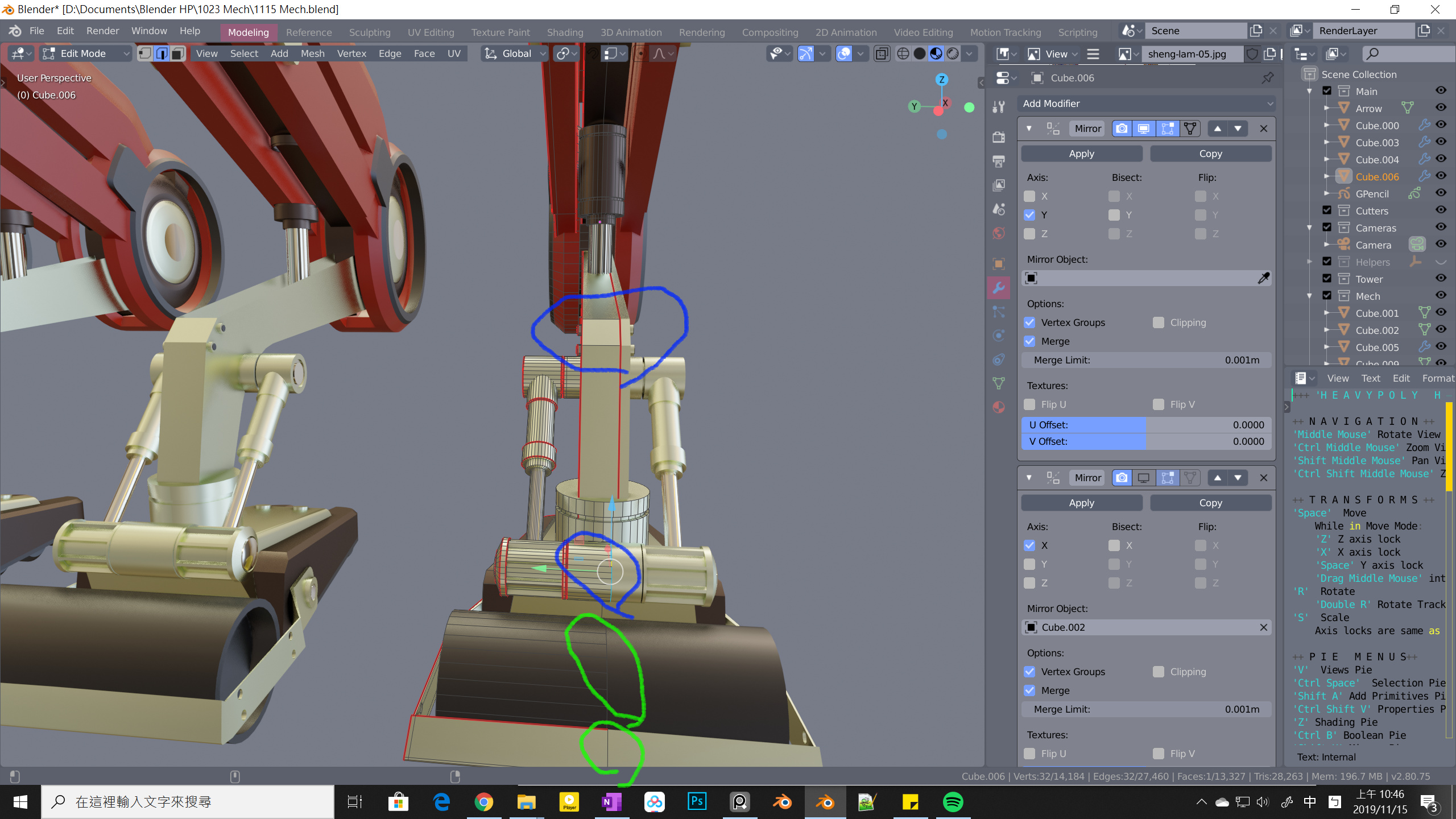Select vertex select mode icon
Image resolution: width=1456 pixels, height=819 pixels.
(x=145, y=53)
